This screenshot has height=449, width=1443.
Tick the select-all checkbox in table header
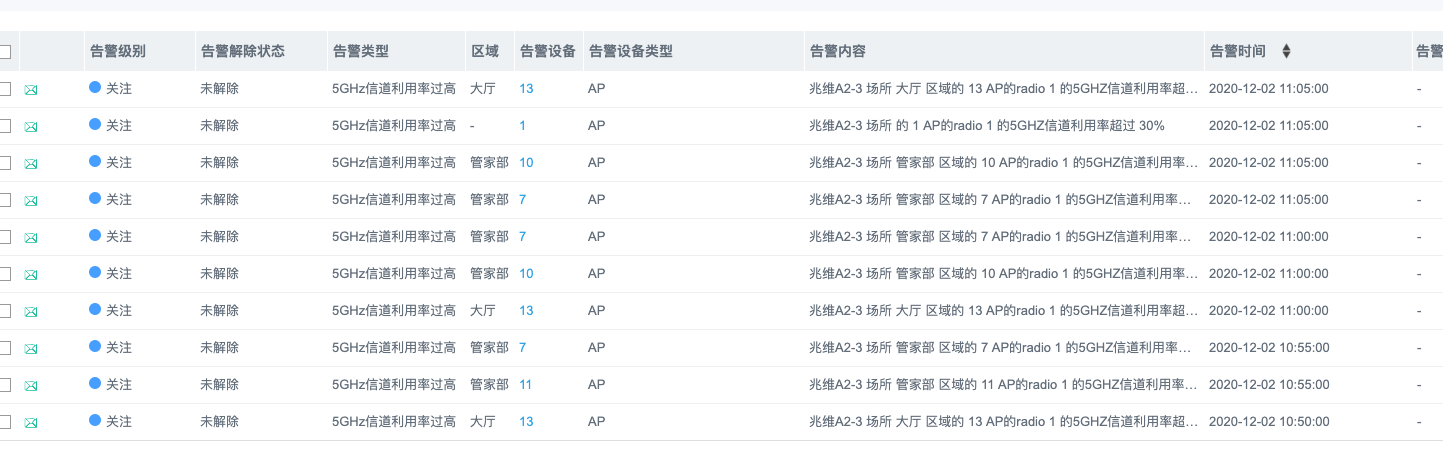click(x=5, y=52)
